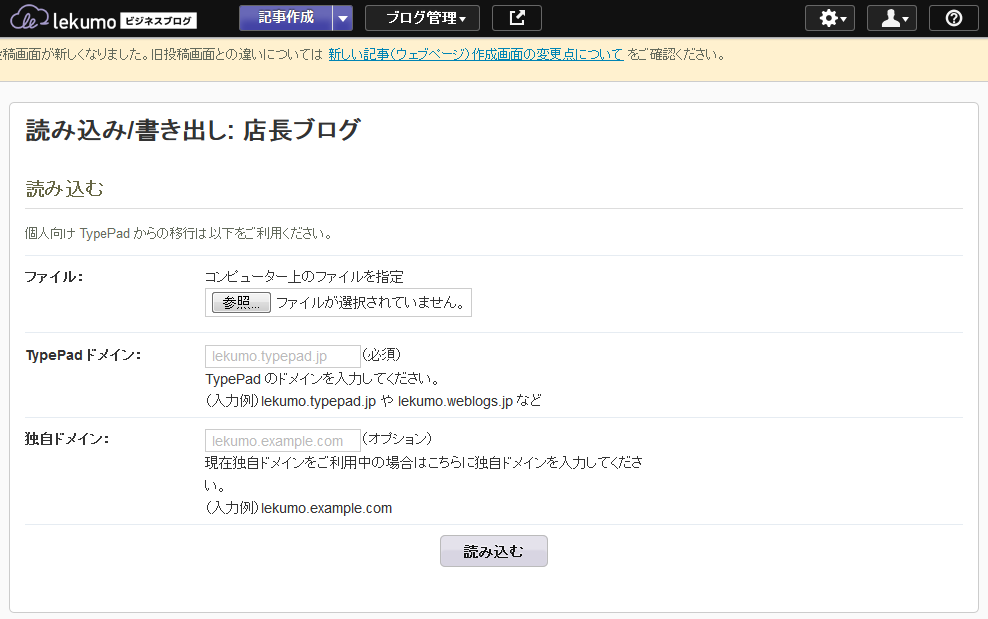Screen dimensions: 988x619
Task: Click the 参照 file browse button
Action: tap(241, 303)
